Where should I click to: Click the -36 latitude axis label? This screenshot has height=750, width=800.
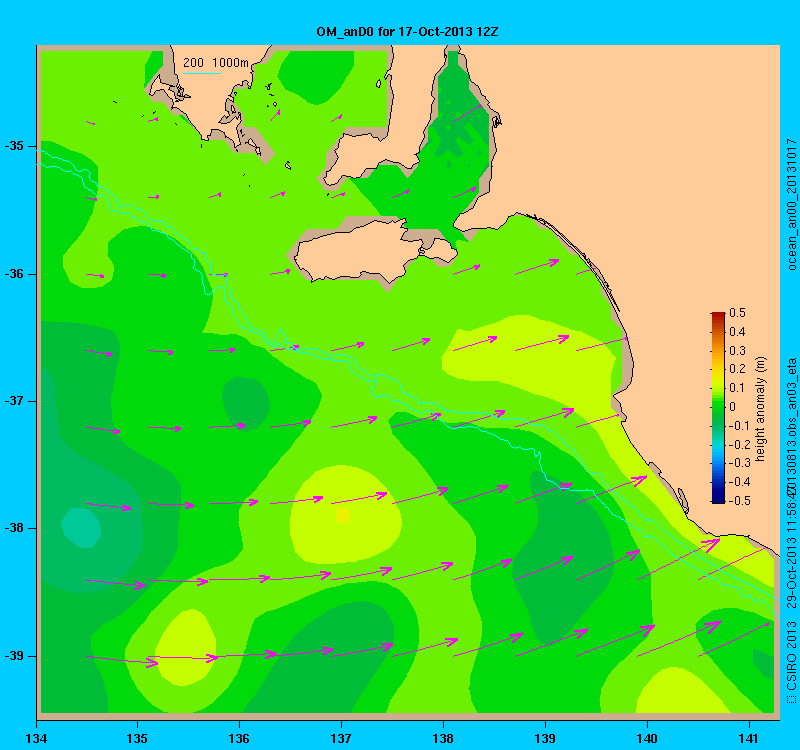tap(14, 274)
